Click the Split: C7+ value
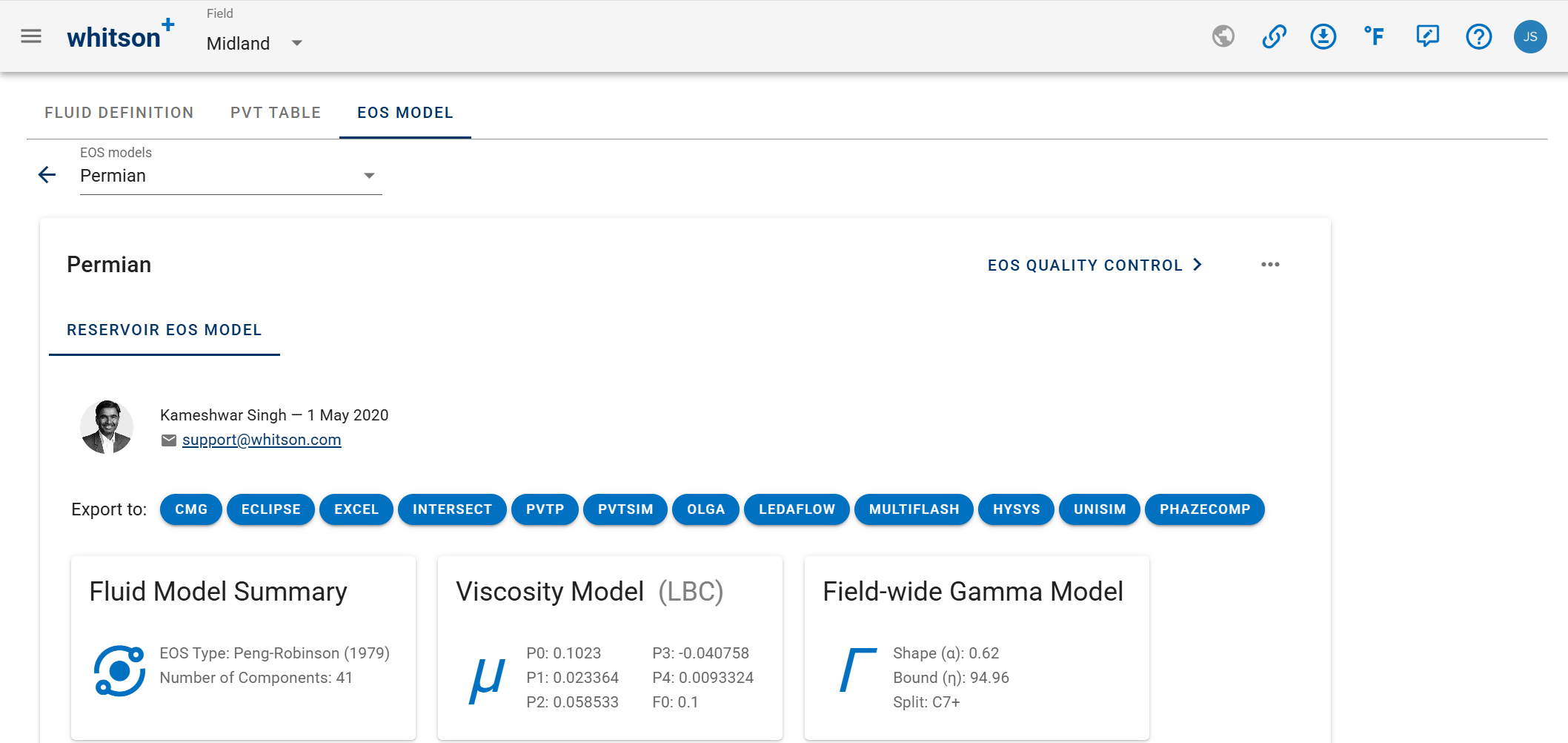This screenshot has width=1568, height=743. pos(926,702)
